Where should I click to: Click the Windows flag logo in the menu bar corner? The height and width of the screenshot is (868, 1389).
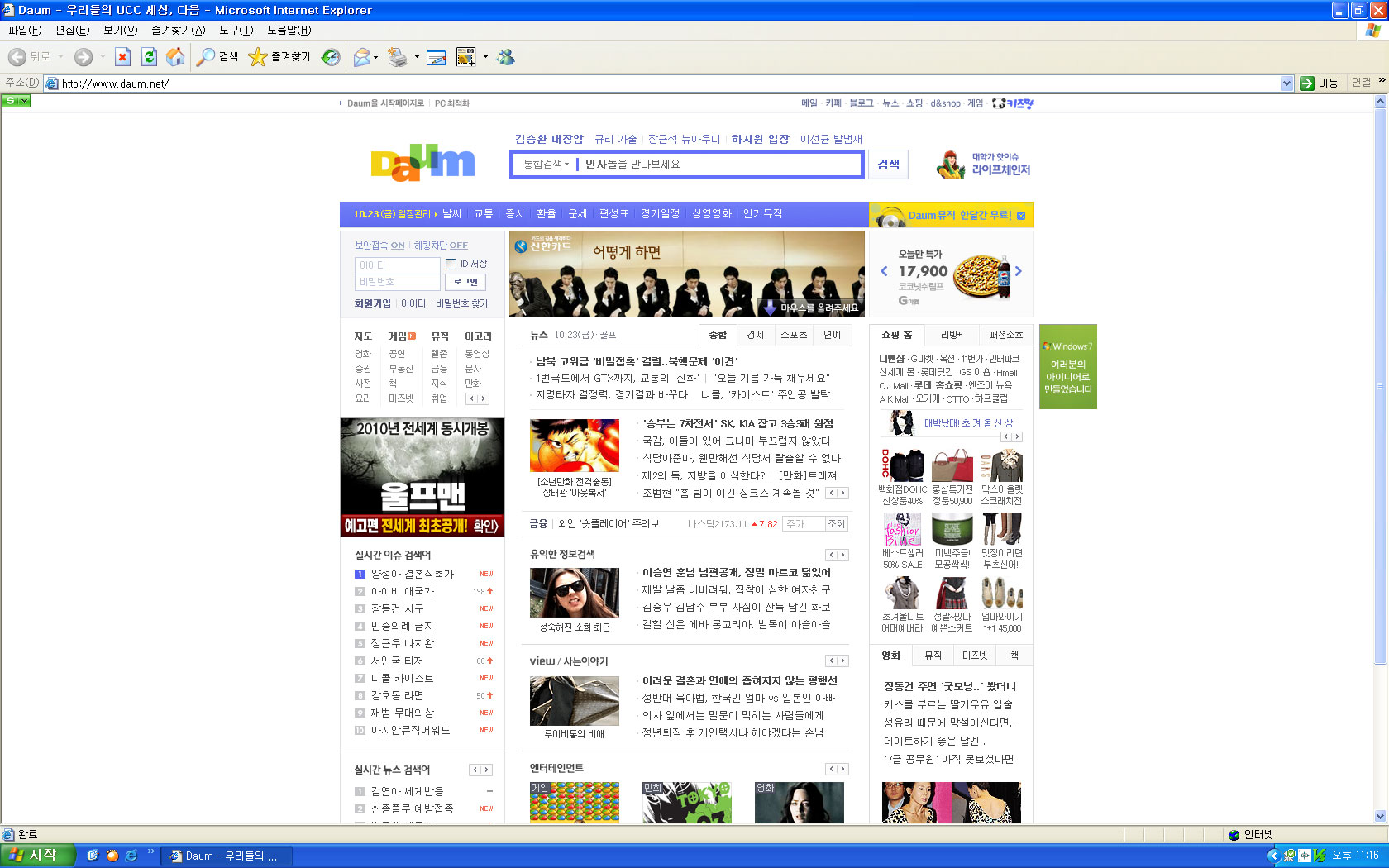coord(1373,31)
